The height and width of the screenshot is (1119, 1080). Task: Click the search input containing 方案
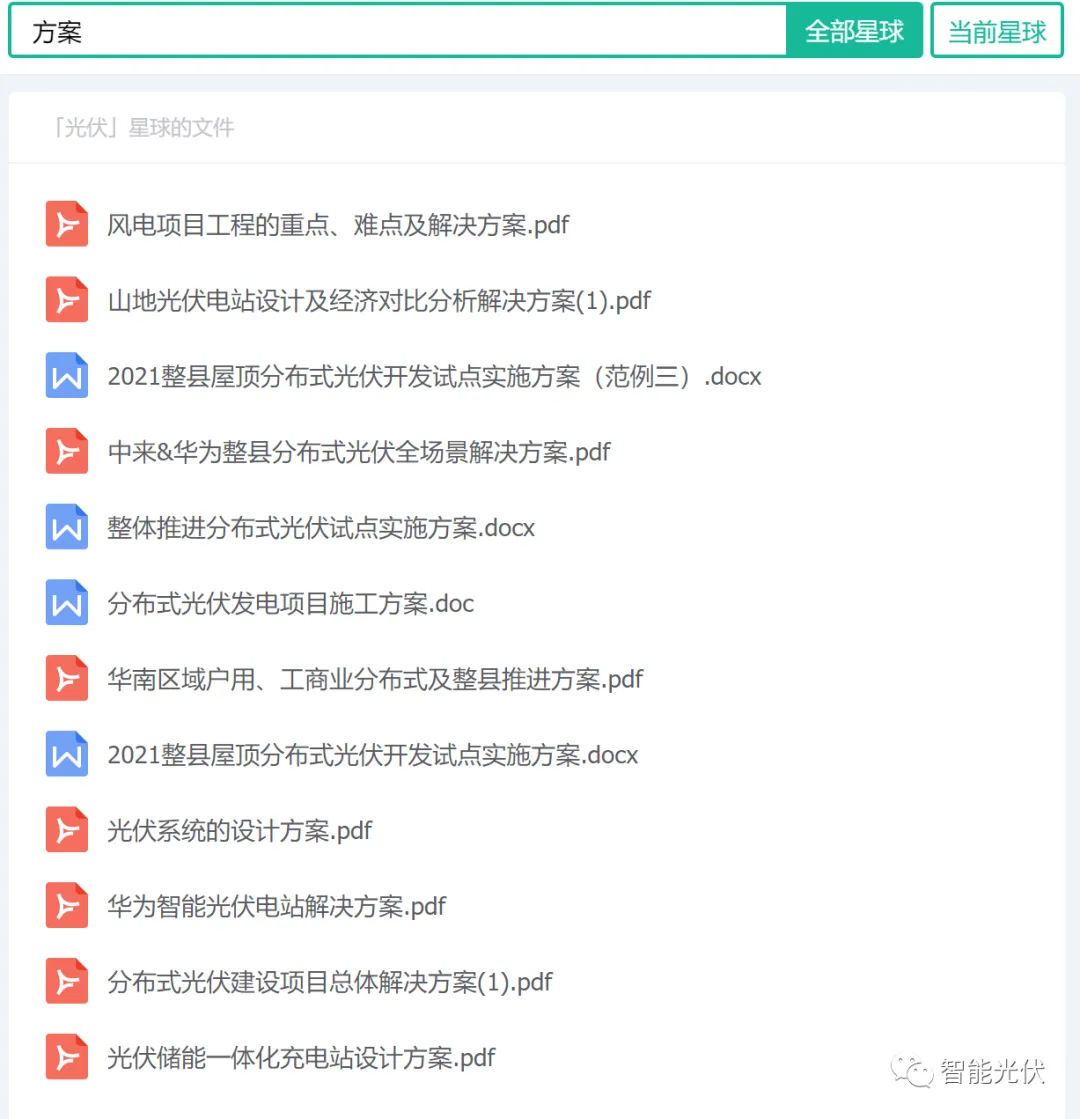pos(398,31)
